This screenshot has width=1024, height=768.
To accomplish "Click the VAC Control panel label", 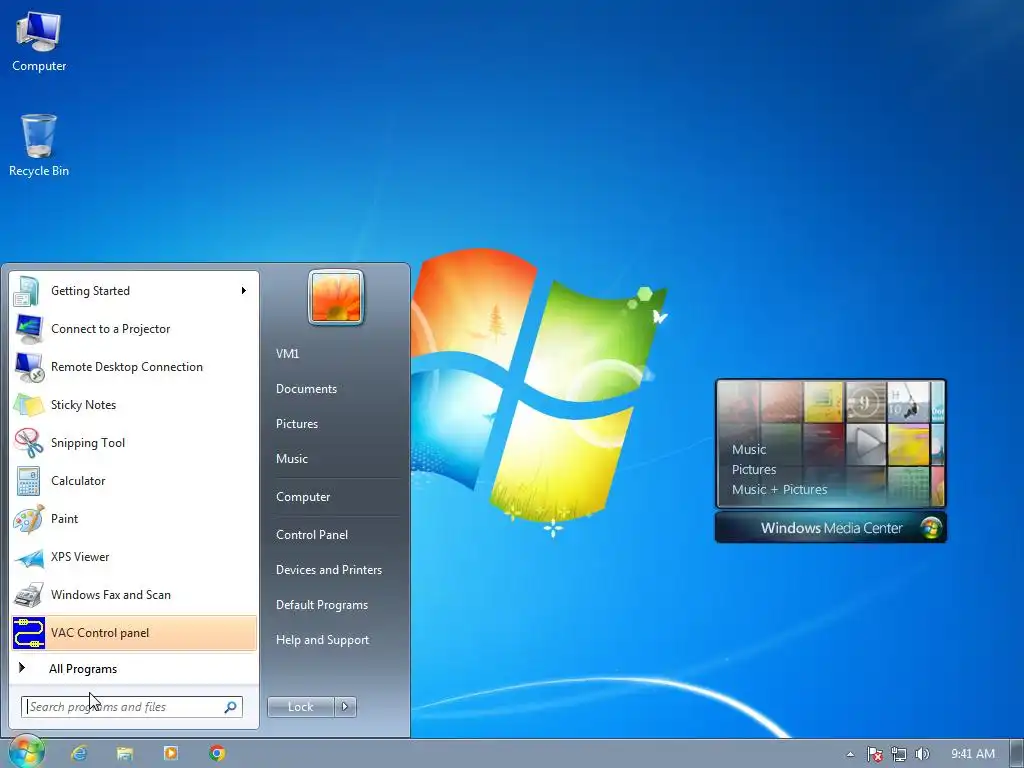I will [x=100, y=633].
